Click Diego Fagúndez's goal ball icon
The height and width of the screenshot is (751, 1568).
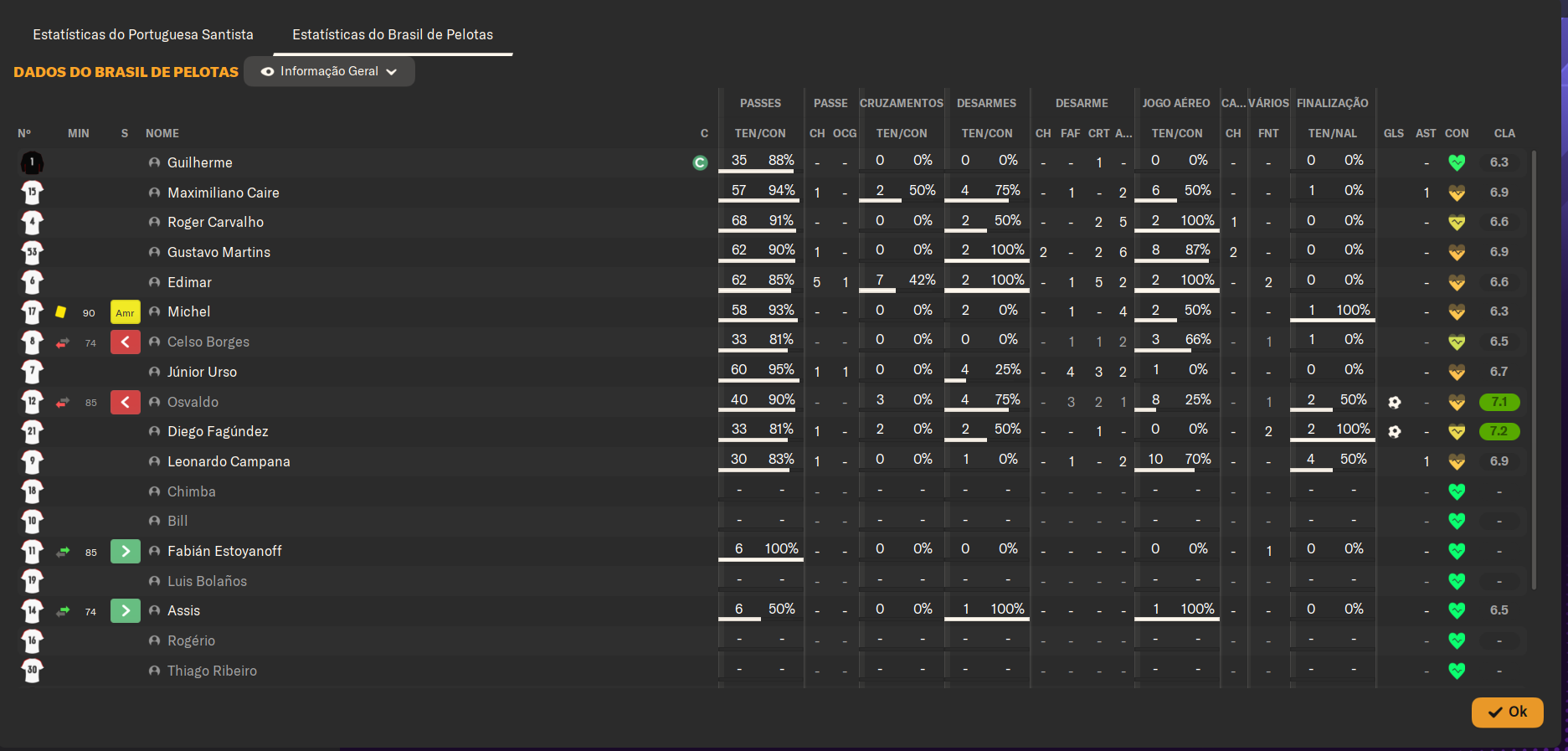coord(1394,432)
